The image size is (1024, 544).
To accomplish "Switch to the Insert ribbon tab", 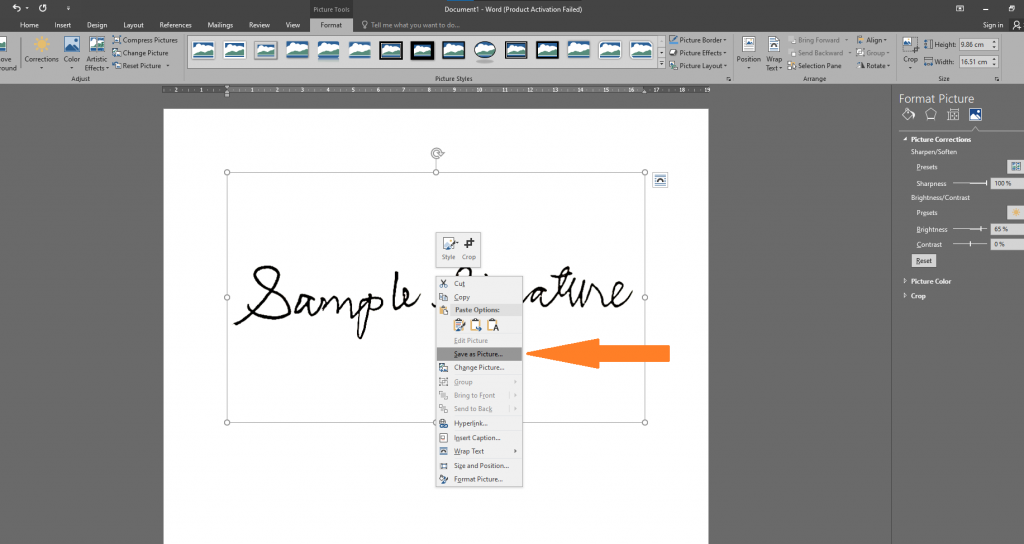I will (62, 24).
